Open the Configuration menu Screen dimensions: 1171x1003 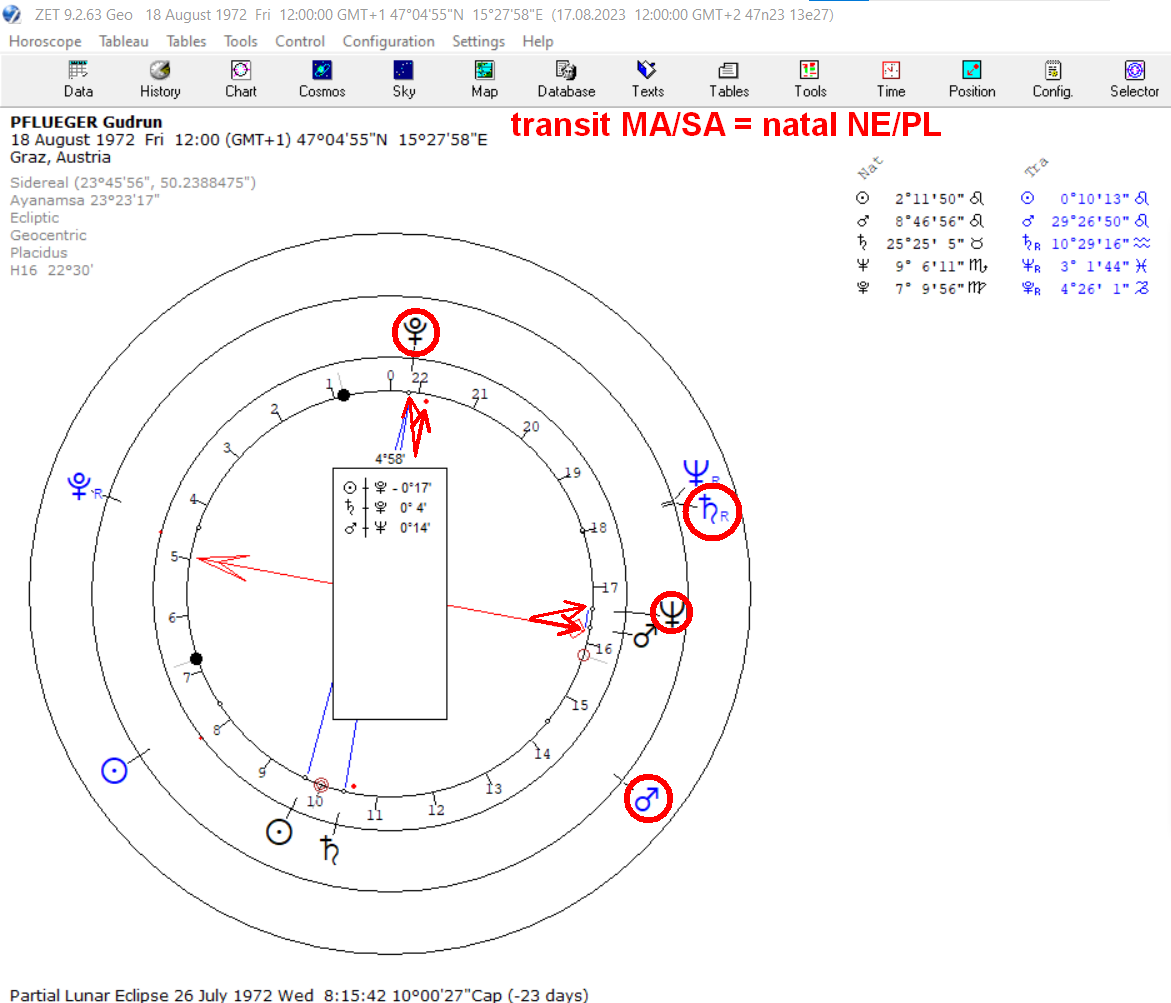click(x=388, y=41)
